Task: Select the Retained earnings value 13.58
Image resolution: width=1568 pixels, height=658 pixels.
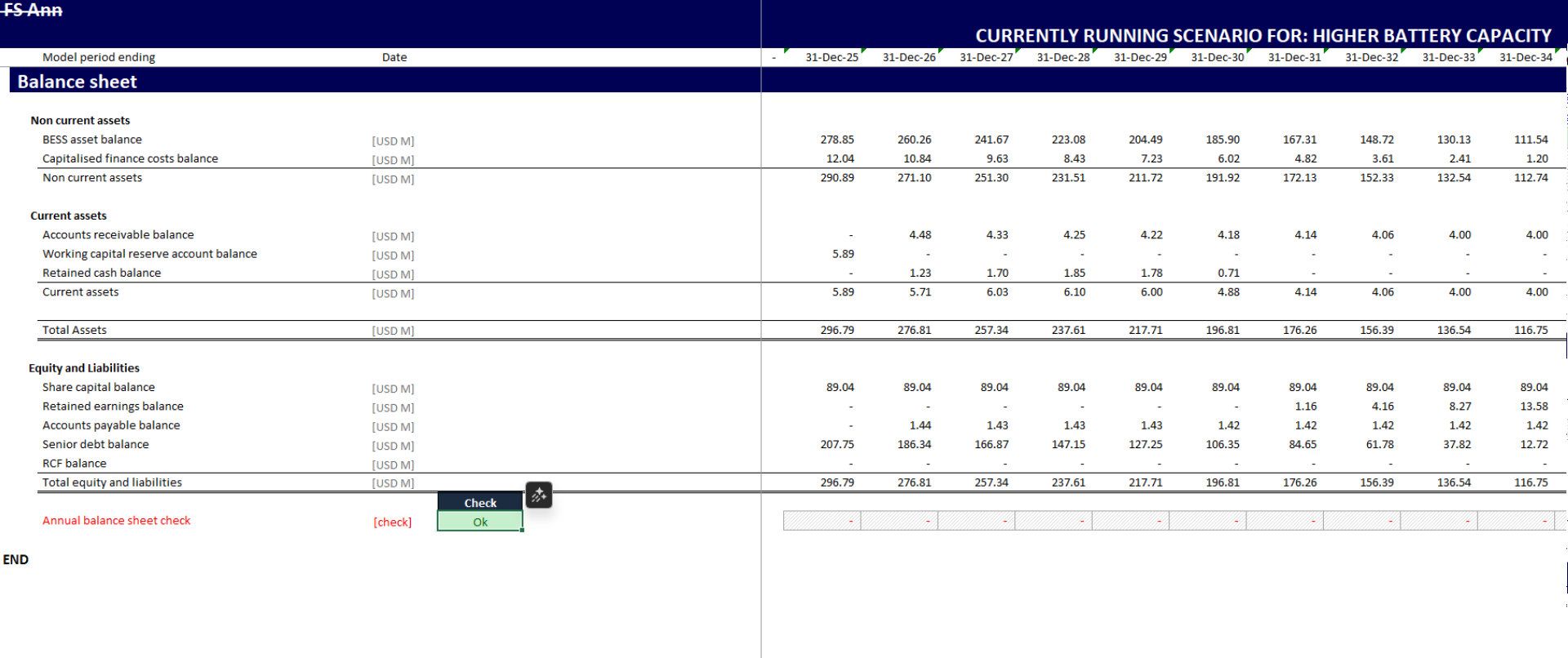Action: pos(1533,406)
